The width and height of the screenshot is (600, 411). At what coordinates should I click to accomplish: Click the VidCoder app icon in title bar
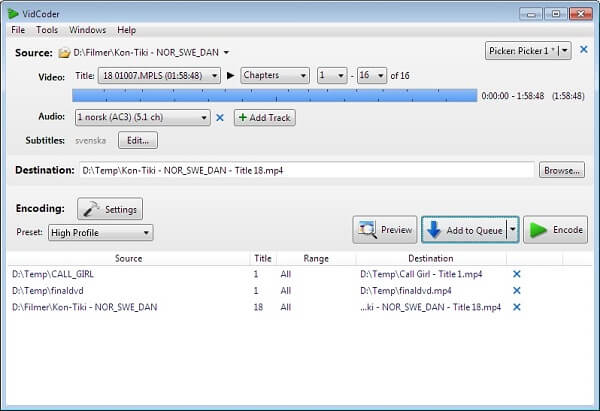[13, 14]
